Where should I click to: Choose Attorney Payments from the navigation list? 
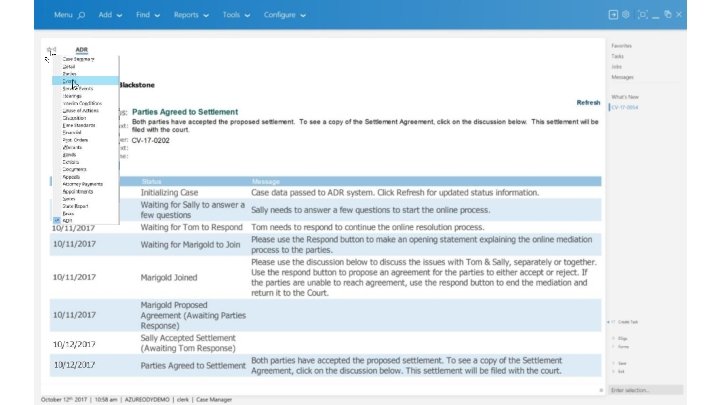[x=83, y=184]
